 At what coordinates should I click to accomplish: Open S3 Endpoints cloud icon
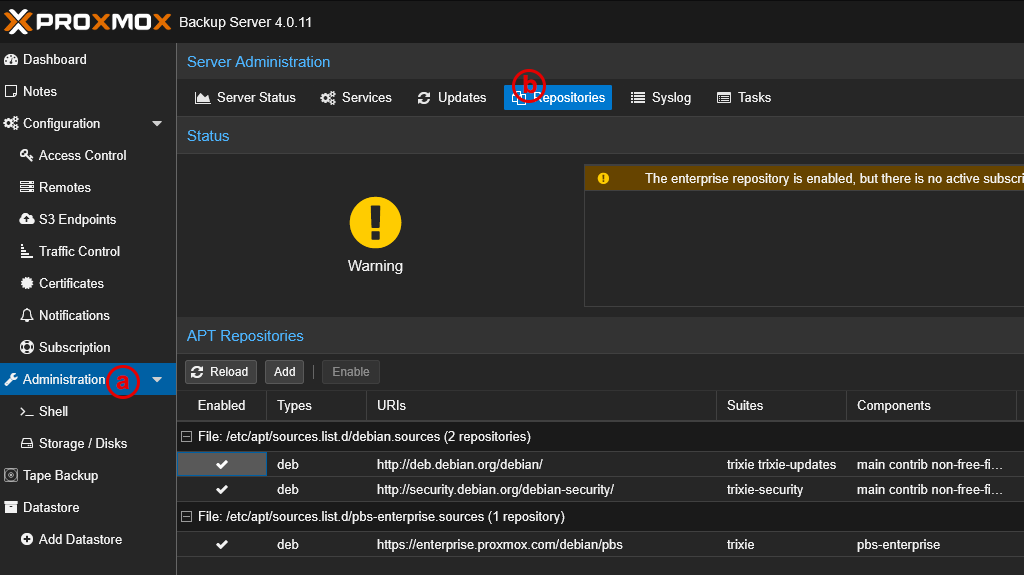[x=27, y=220]
